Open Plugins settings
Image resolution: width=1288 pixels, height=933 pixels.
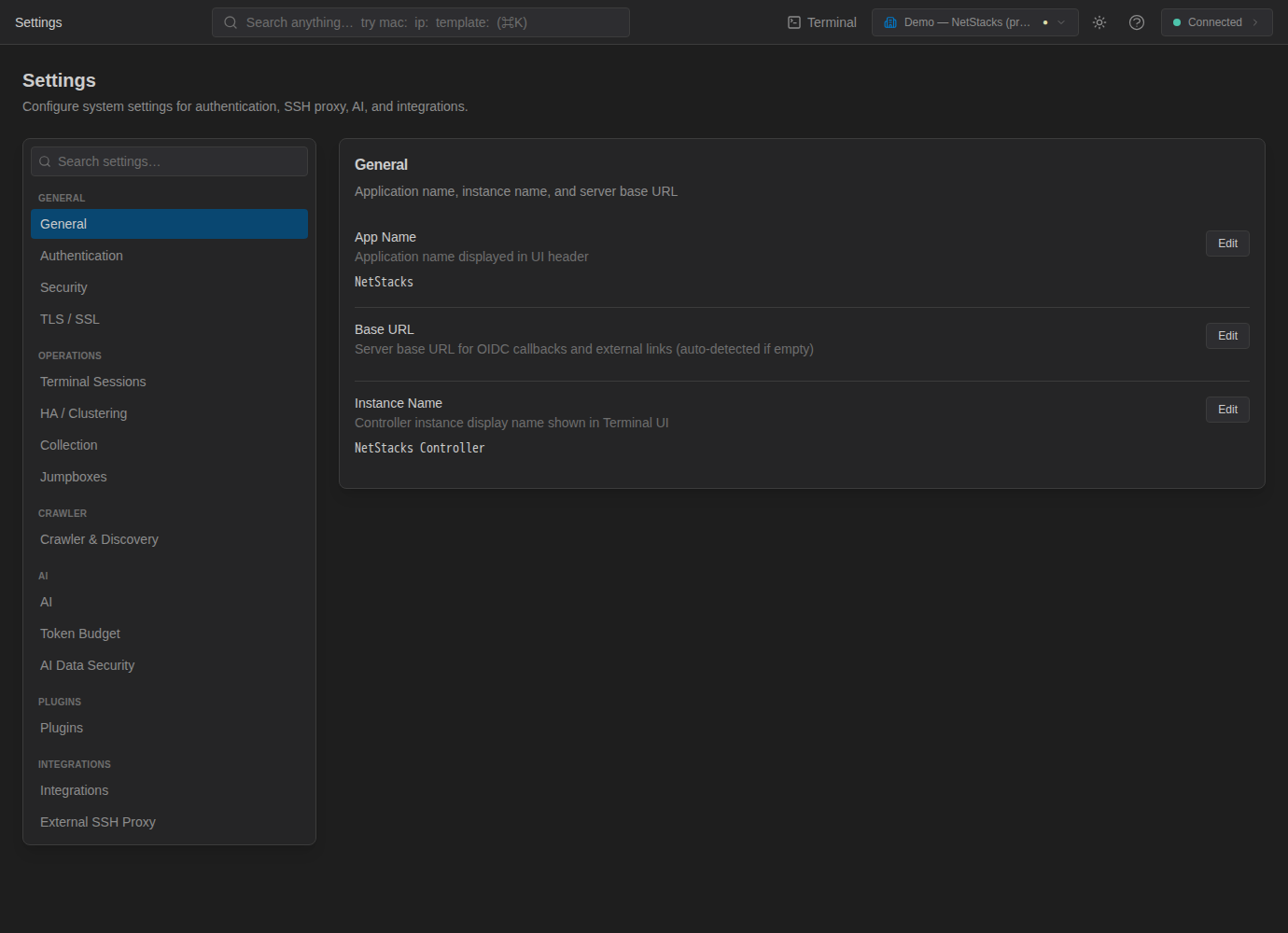pos(169,728)
